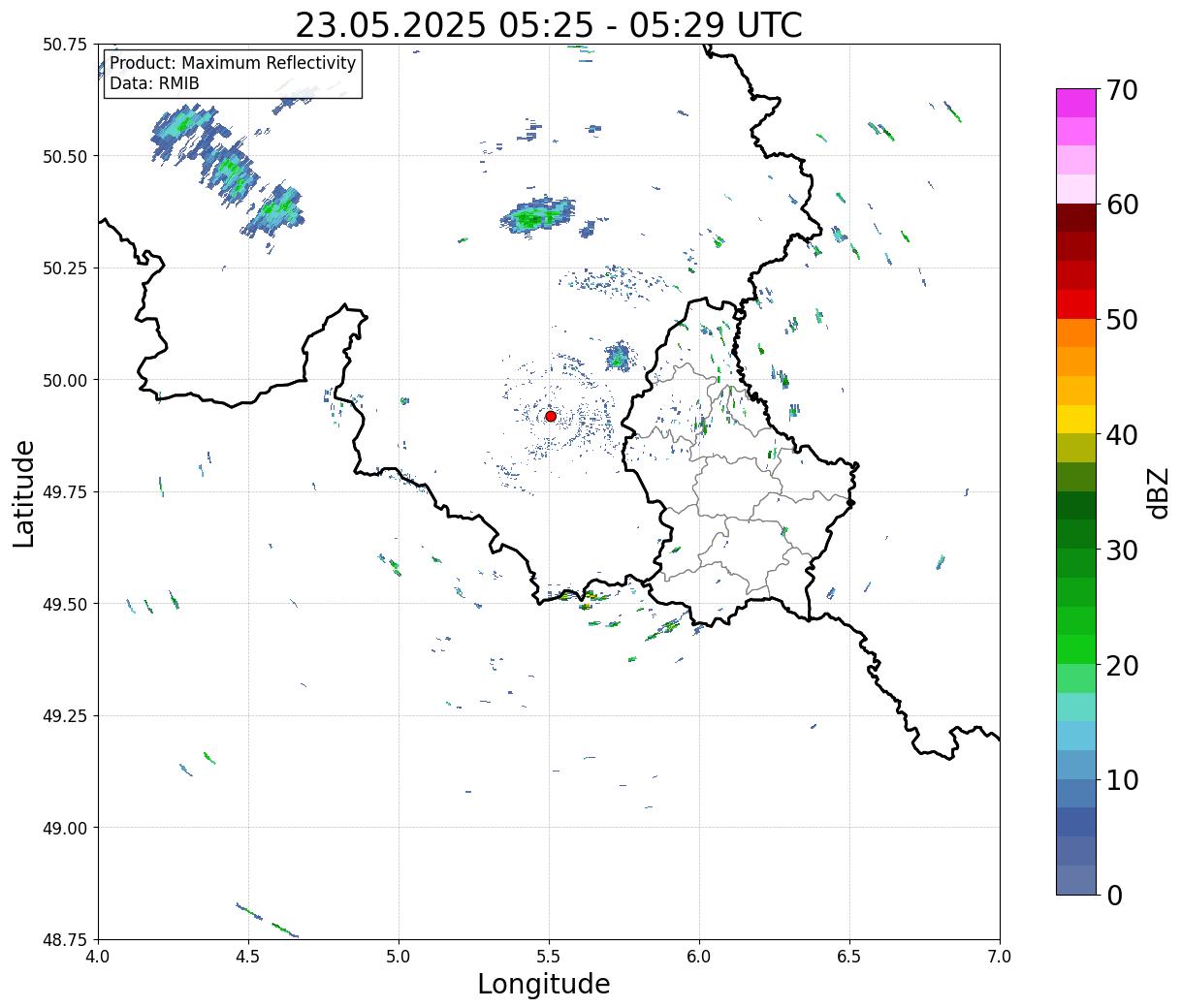Click the longitude tick label '4.5'

pyautogui.click(x=248, y=957)
